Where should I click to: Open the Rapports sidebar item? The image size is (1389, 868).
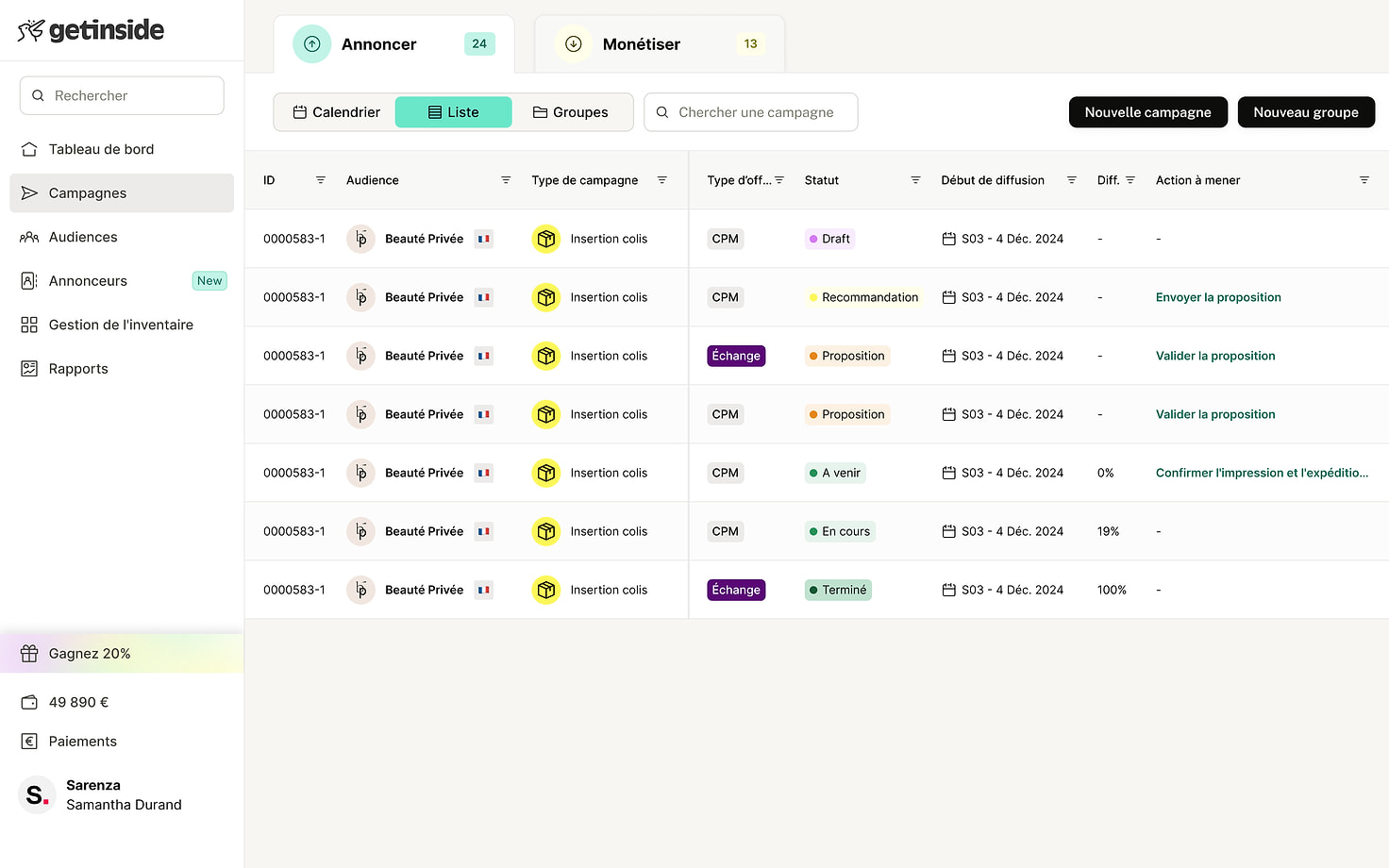coord(122,369)
